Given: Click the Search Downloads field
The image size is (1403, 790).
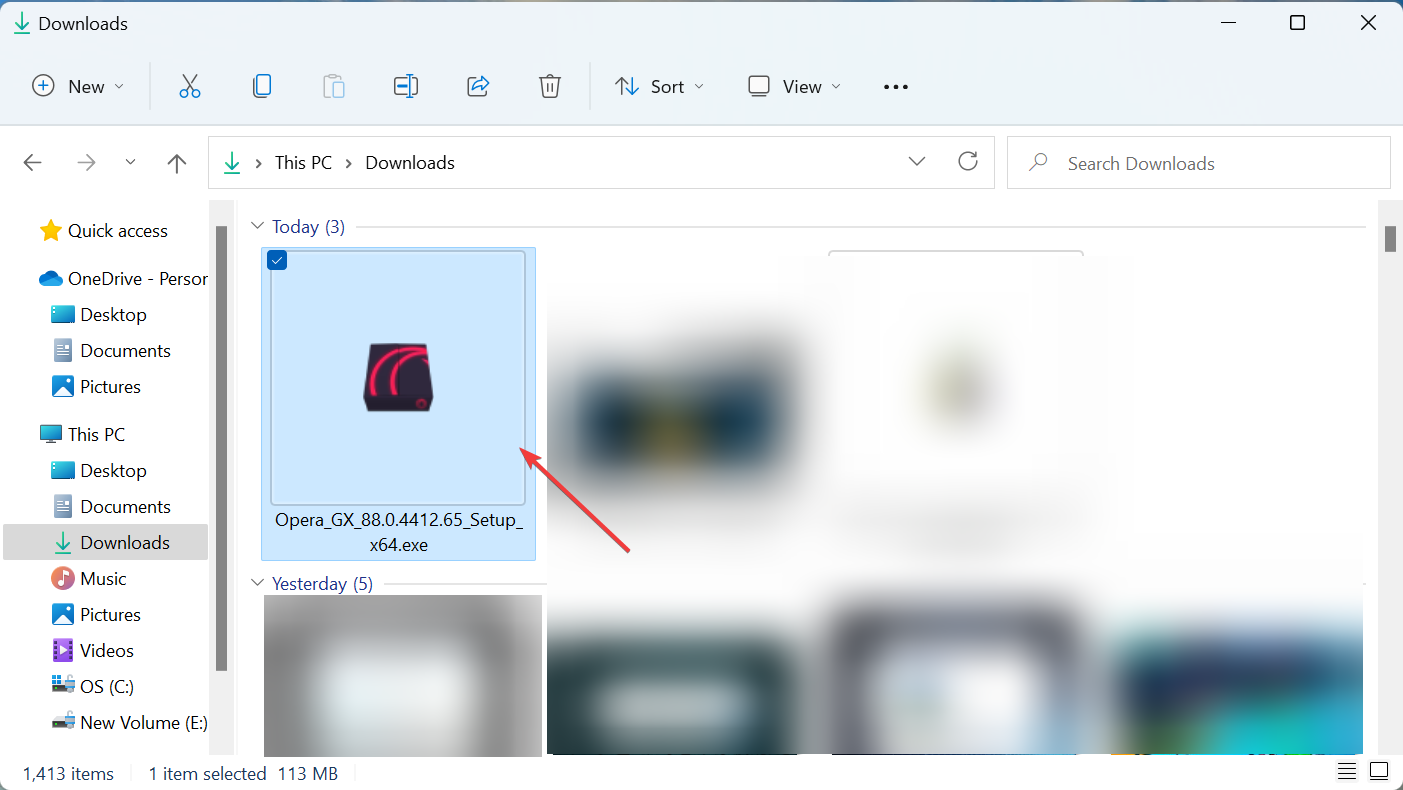Looking at the screenshot, I should (x=1198, y=163).
